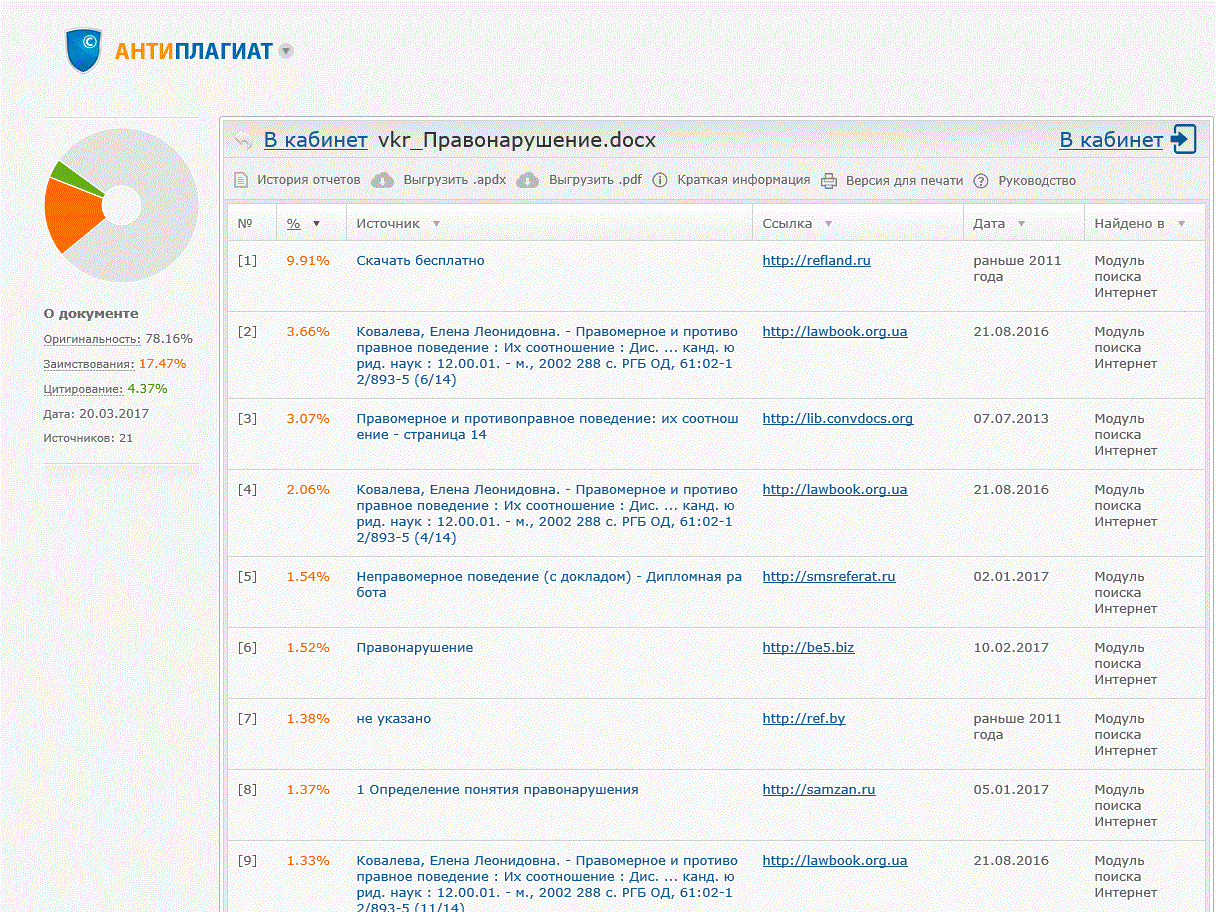Screen dimensions: 1216x912
Task: Click the Оригинальность label in document info
Action: click(x=91, y=339)
